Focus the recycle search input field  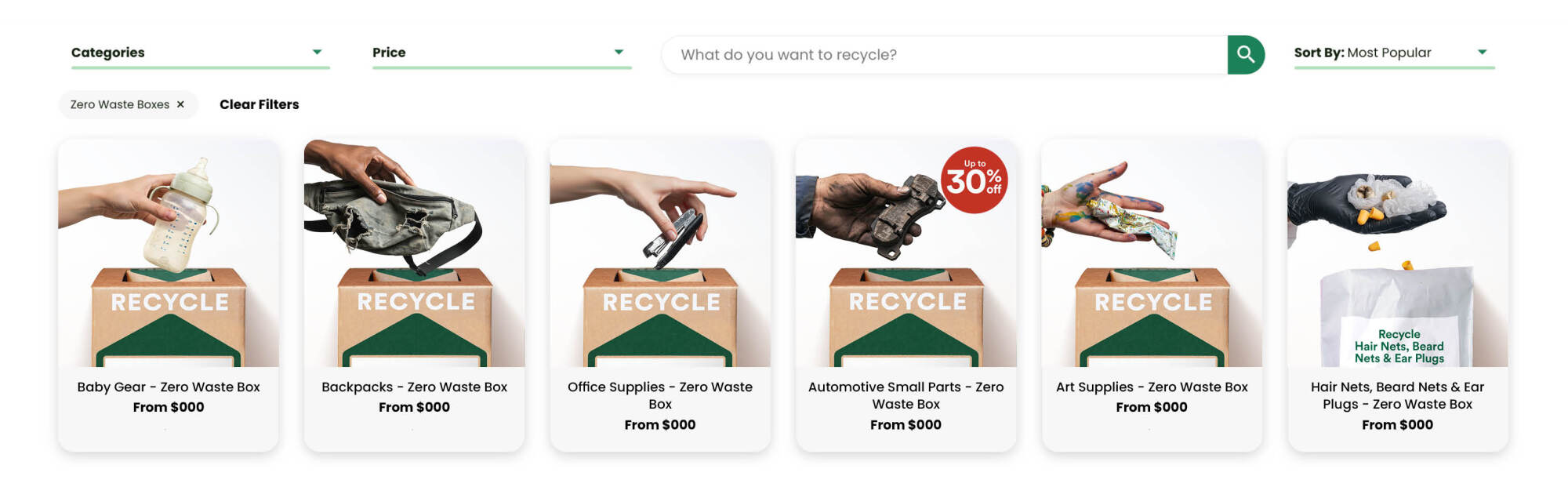(x=945, y=55)
